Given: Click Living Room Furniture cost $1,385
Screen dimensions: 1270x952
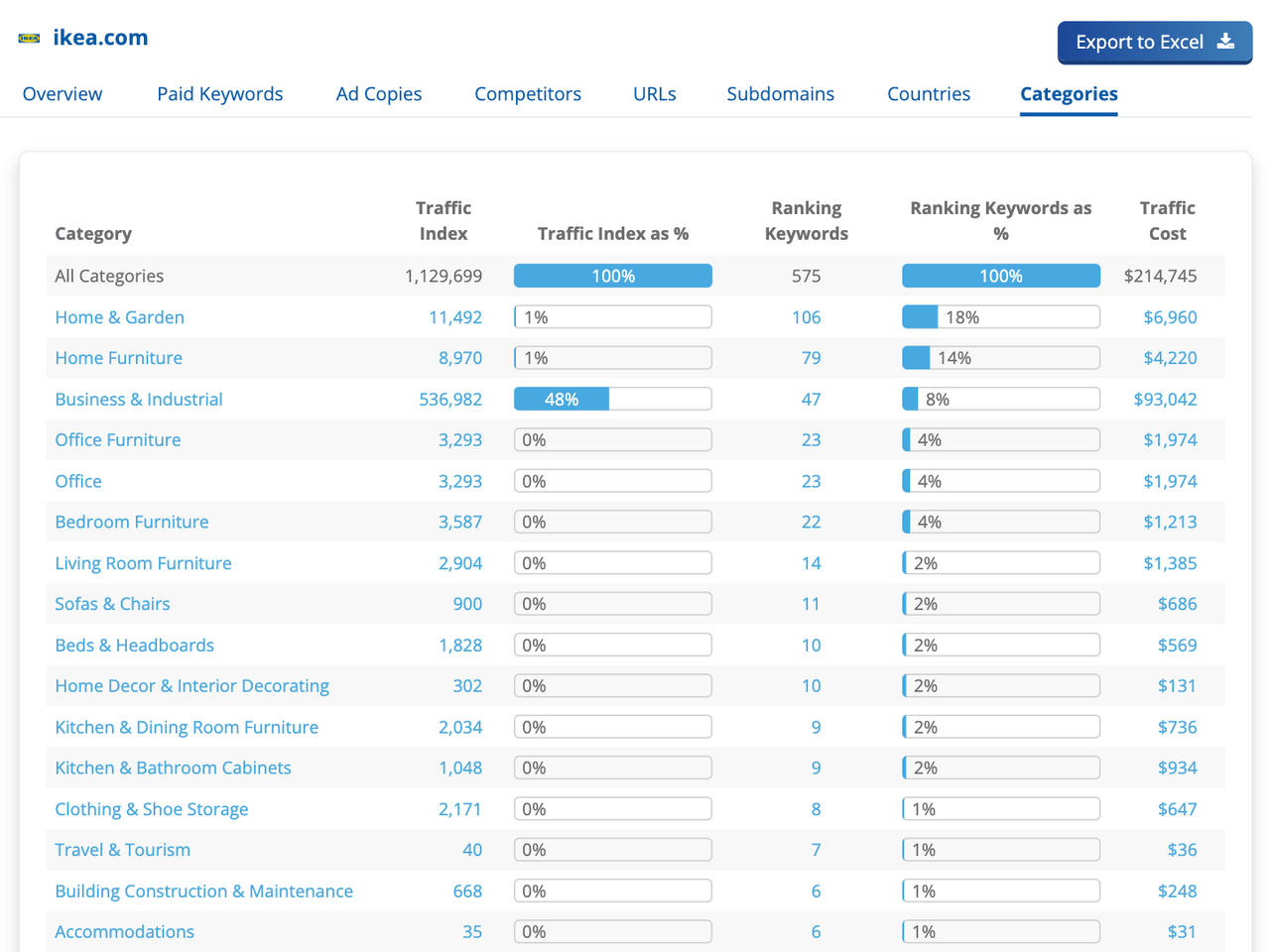Looking at the screenshot, I should (1170, 563).
